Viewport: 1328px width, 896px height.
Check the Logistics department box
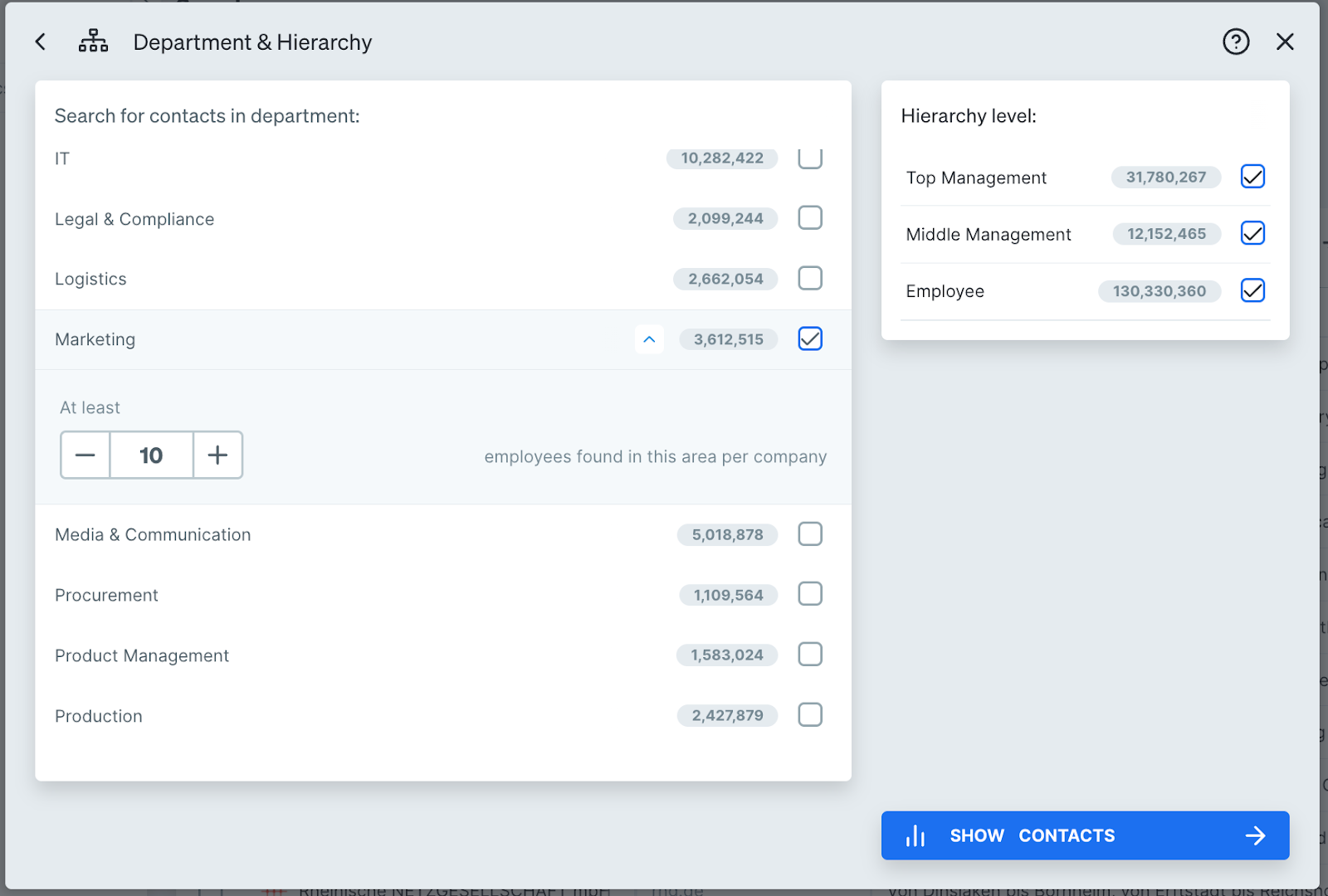(x=810, y=278)
